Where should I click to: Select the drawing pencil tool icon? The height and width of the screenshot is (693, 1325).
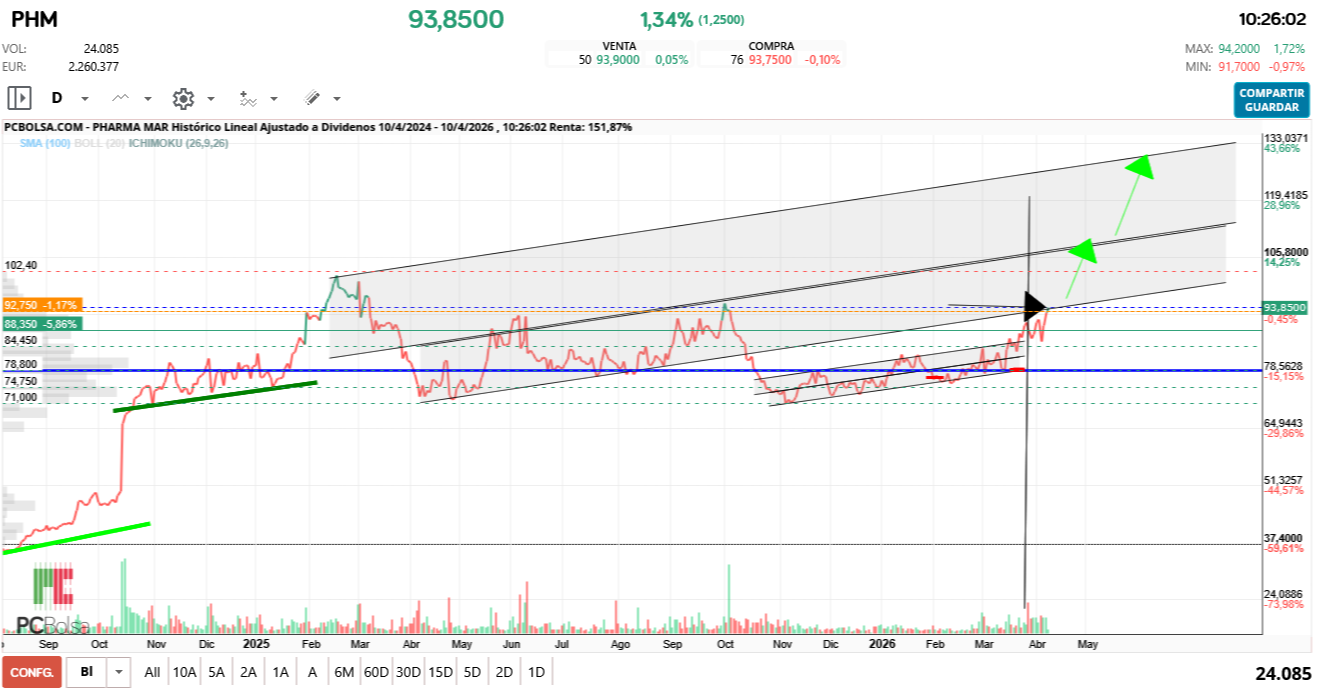click(x=312, y=98)
